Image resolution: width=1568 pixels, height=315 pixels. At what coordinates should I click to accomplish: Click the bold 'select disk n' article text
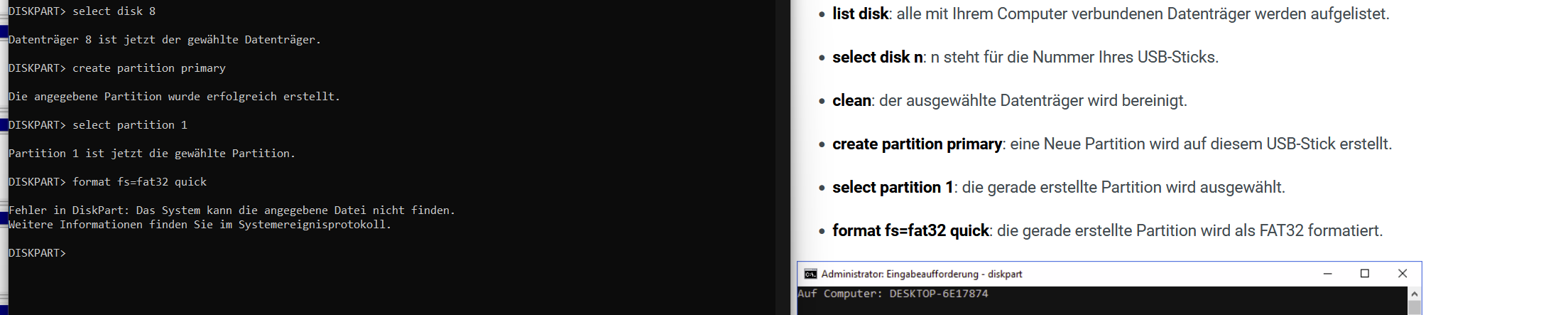878,57
